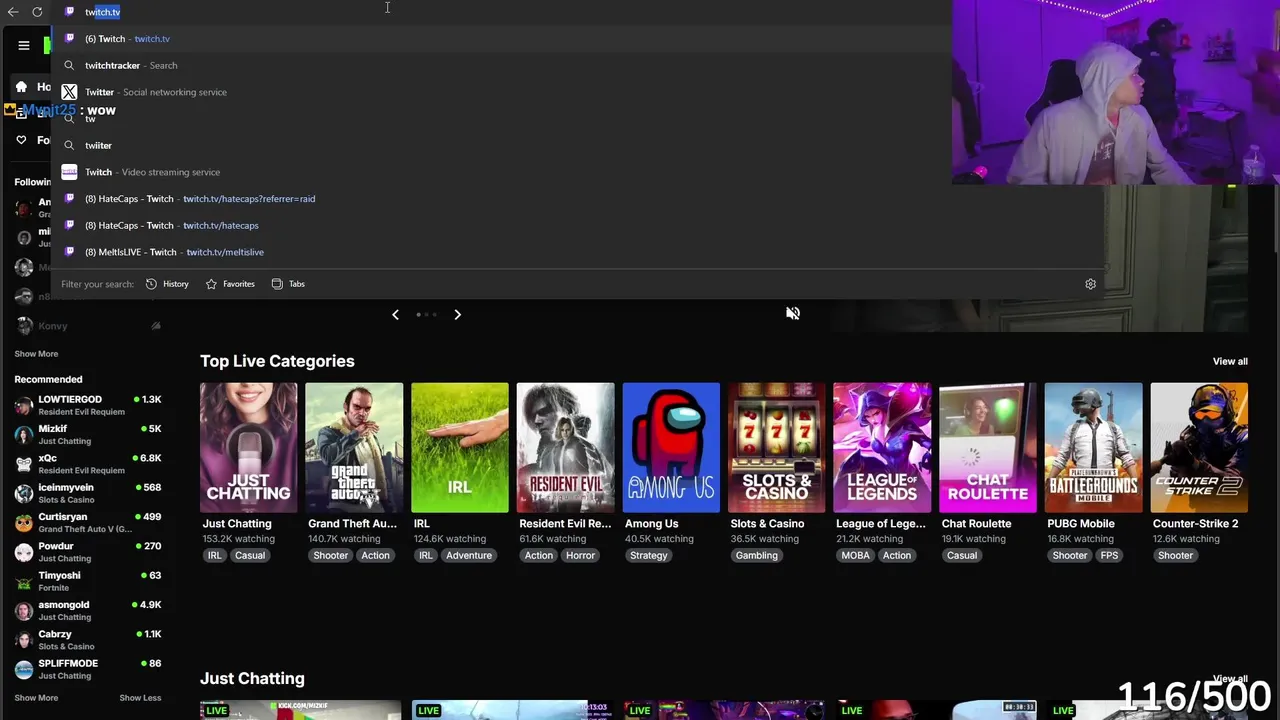Filter suggestions by Tabs
Screen dimensions: 1280x720
288,284
